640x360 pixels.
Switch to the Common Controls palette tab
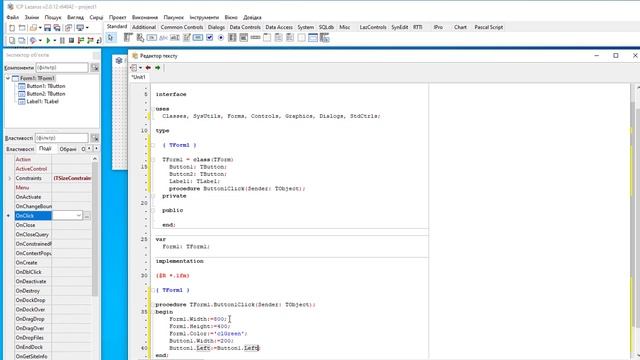click(182, 27)
